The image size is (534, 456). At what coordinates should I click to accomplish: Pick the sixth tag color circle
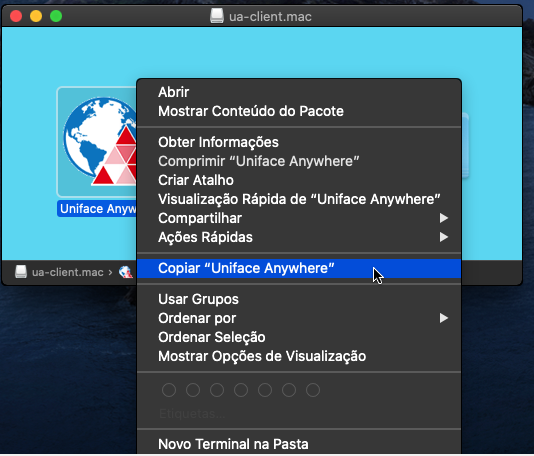coord(289,390)
